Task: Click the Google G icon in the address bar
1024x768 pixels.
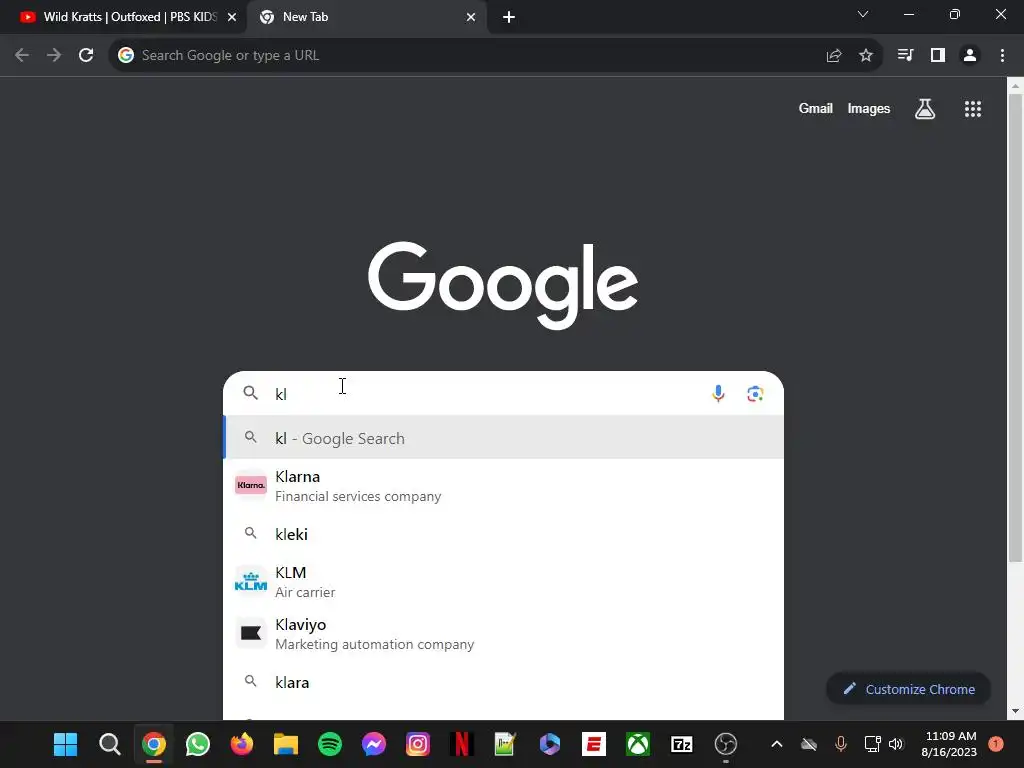Action: [x=126, y=56]
